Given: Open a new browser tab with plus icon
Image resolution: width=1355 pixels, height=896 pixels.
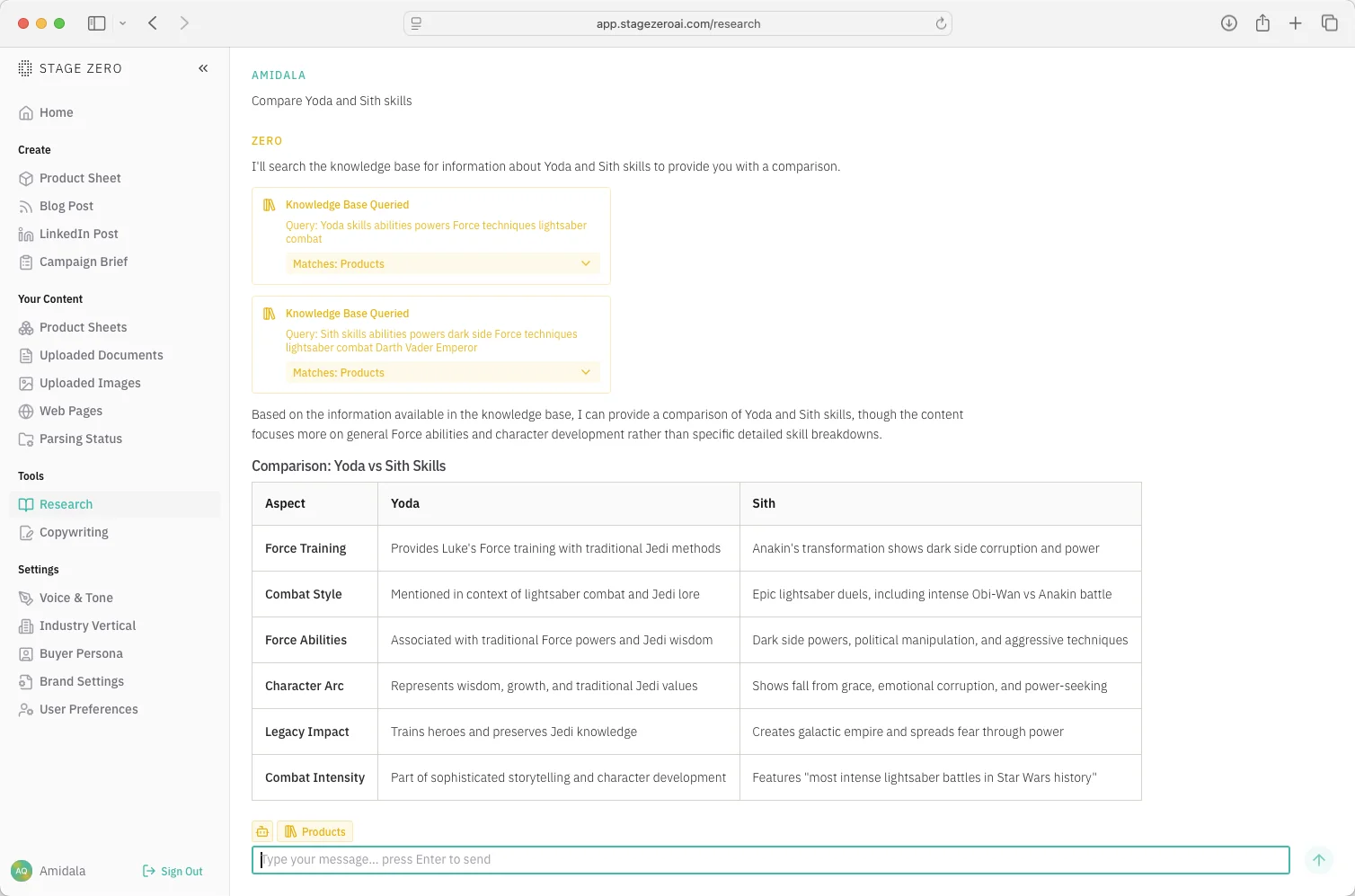Looking at the screenshot, I should coord(1295,23).
